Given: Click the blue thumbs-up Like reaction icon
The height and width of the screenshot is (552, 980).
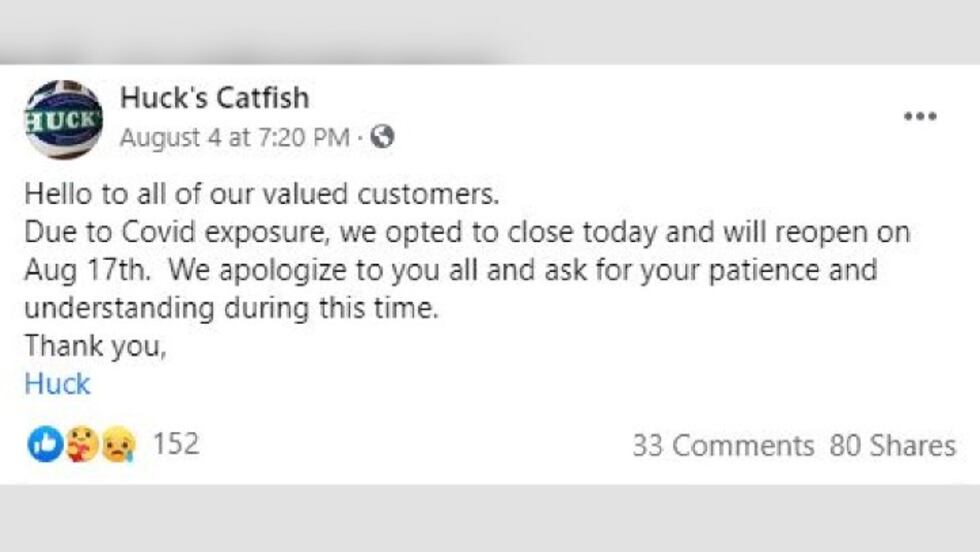Looking at the screenshot, I should [x=43, y=445].
